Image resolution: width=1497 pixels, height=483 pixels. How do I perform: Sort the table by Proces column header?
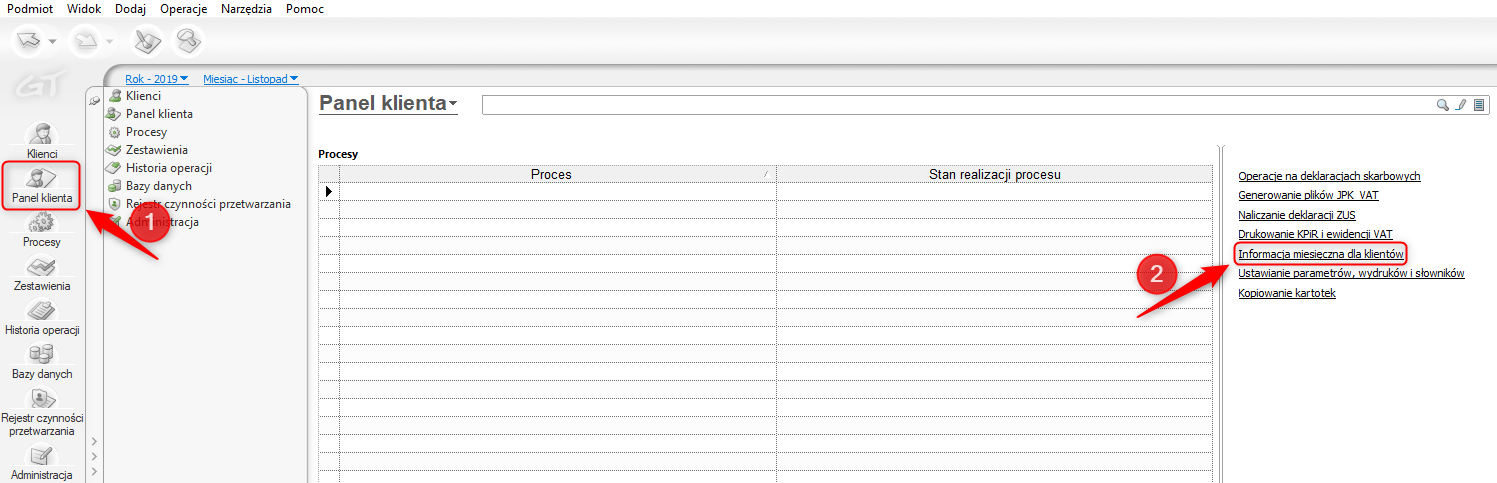[551, 175]
